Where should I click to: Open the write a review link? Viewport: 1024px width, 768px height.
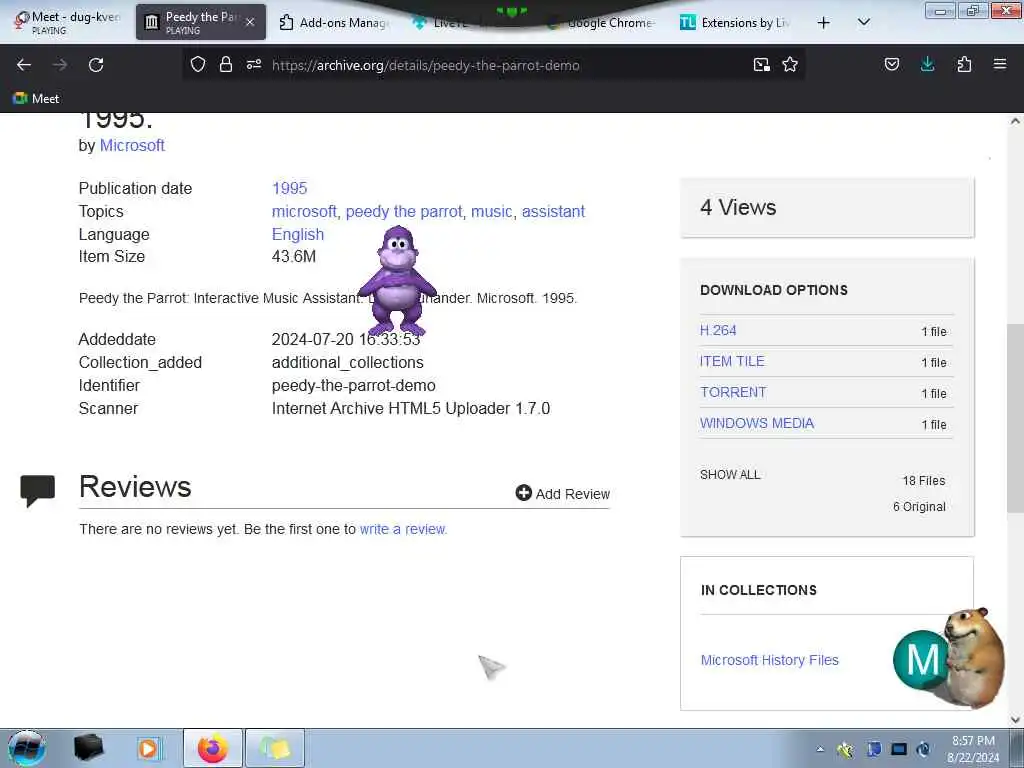(x=403, y=529)
